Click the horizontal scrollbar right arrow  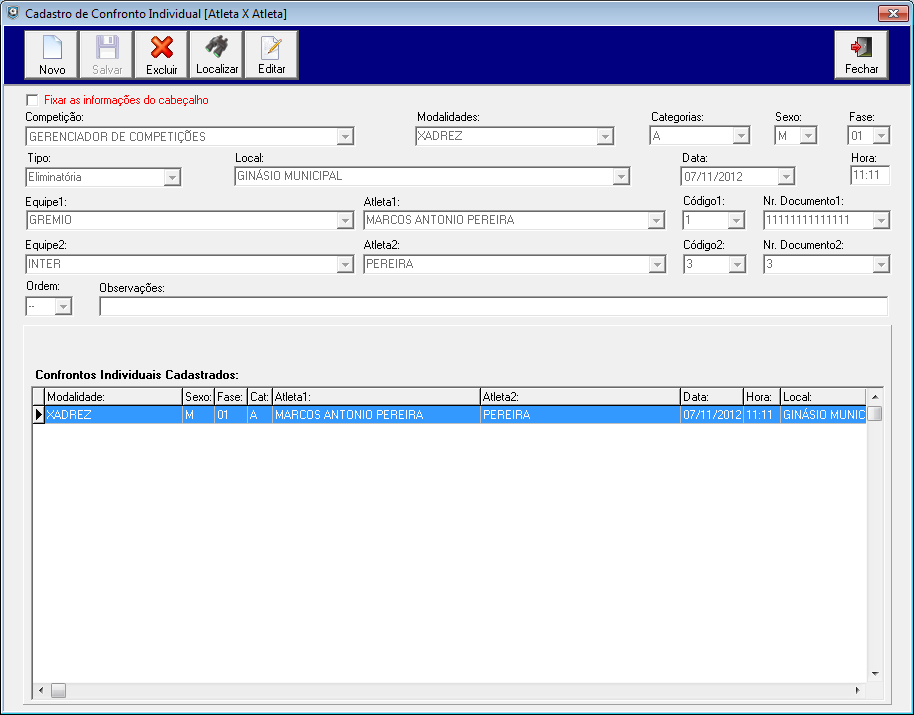(x=857, y=691)
